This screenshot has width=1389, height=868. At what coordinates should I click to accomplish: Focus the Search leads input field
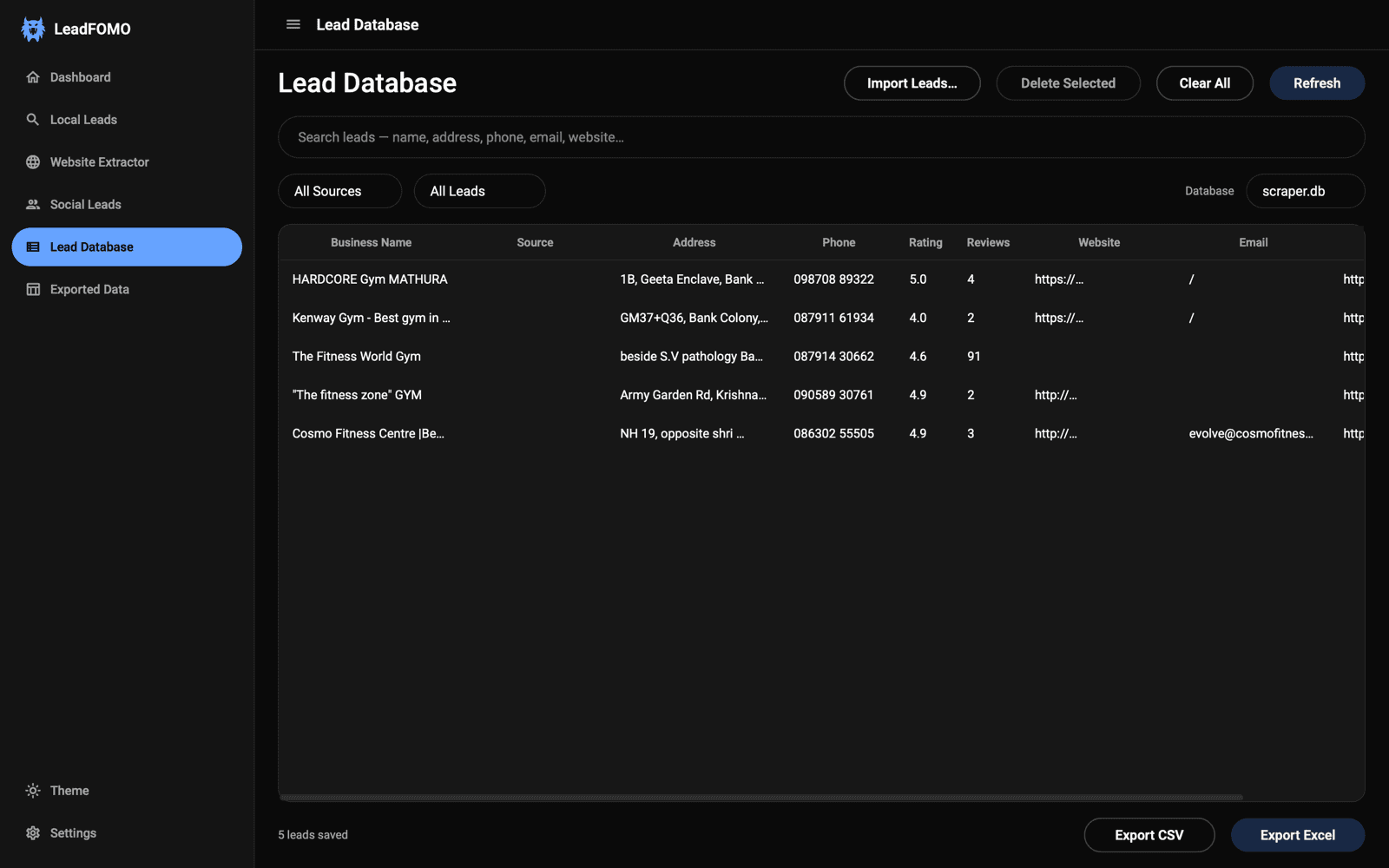point(821,137)
